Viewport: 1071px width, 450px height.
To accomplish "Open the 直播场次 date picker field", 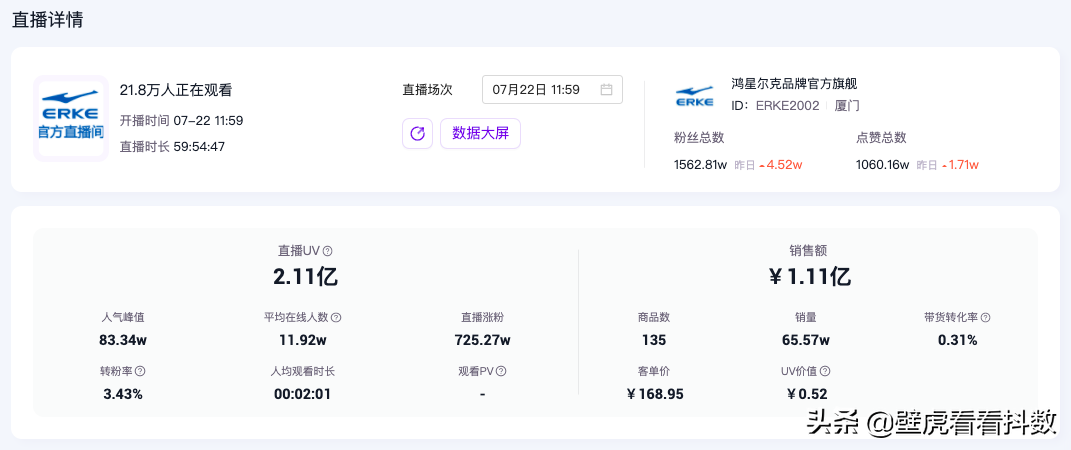I will 552,89.
